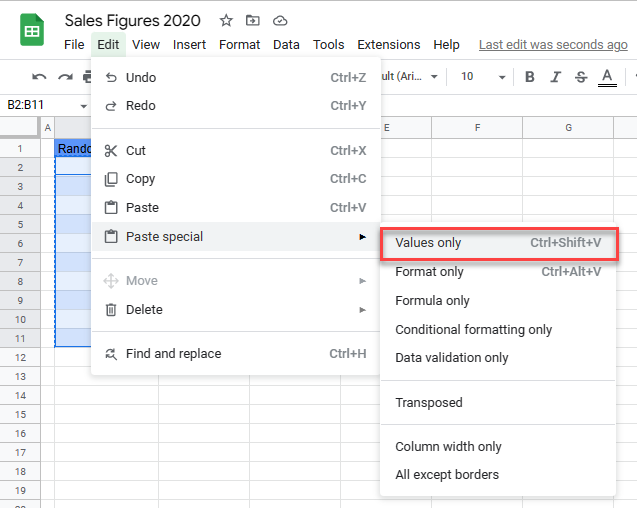Choose Transposed paste option
This screenshot has width=637, height=508.
(429, 403)
